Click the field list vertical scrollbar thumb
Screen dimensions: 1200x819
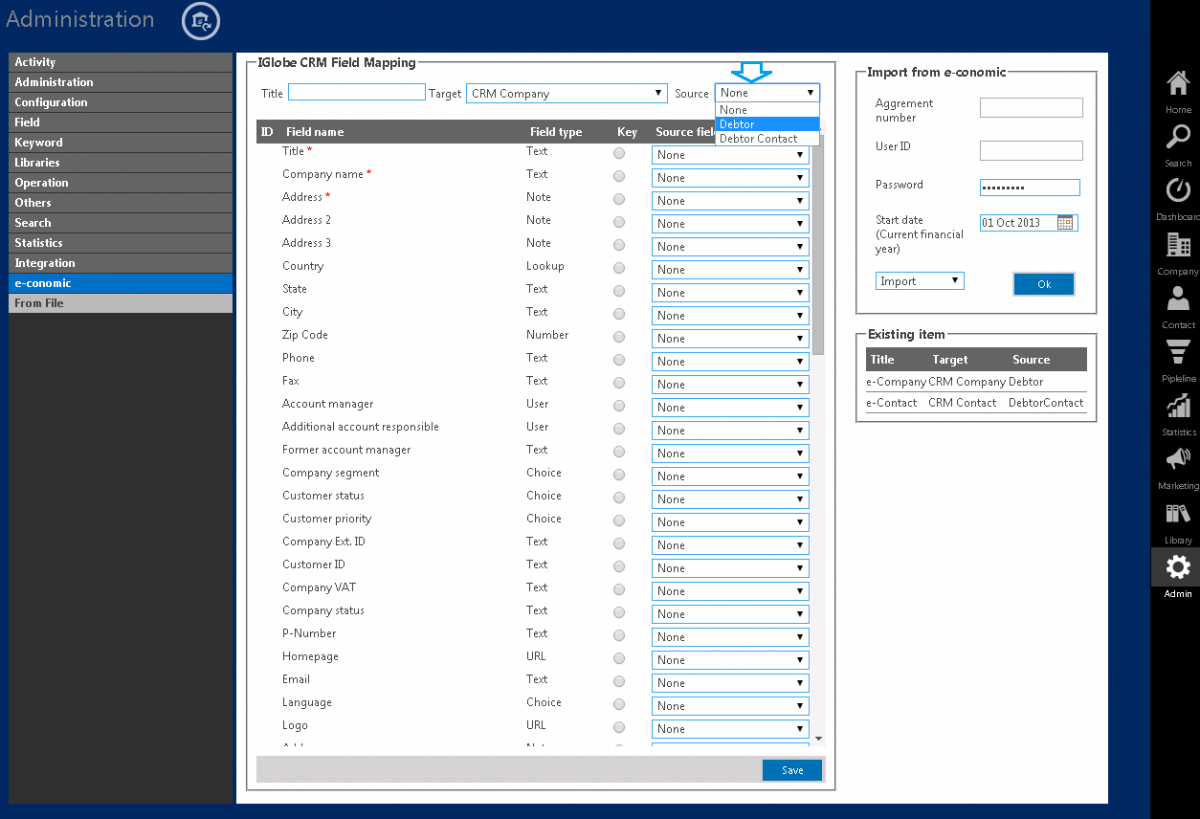819,245
